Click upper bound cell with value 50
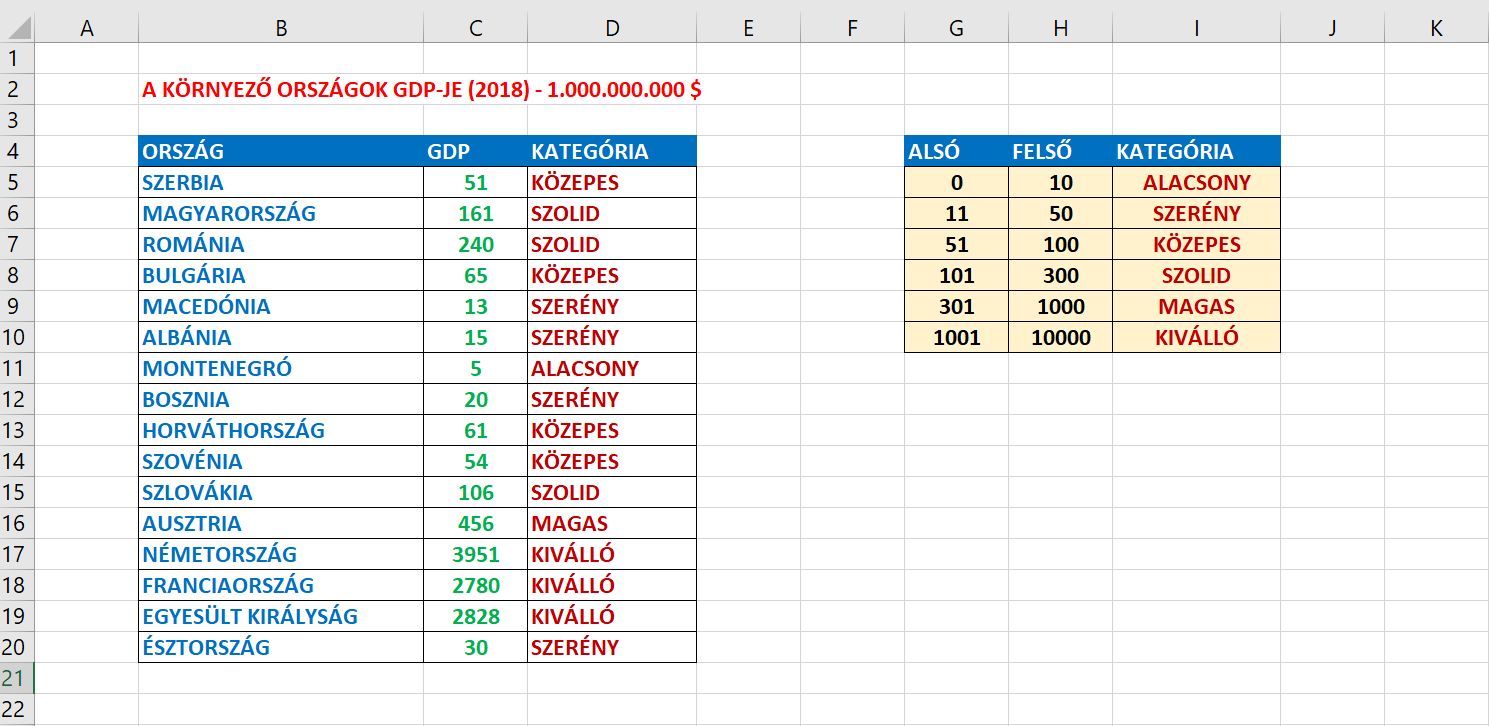The width and height of the screenshot is (1489, 726). pos(1061,213)
